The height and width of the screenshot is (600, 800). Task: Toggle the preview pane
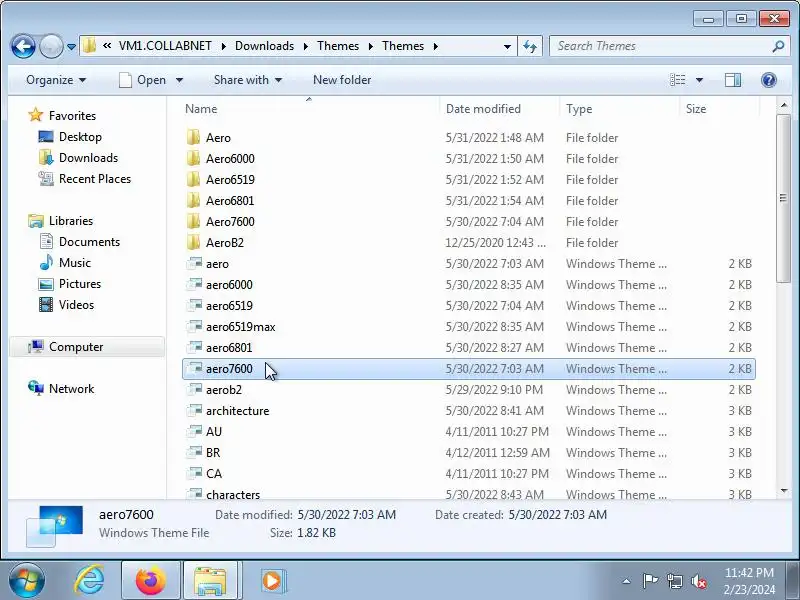pyautogui.click(x=733, y=80)
